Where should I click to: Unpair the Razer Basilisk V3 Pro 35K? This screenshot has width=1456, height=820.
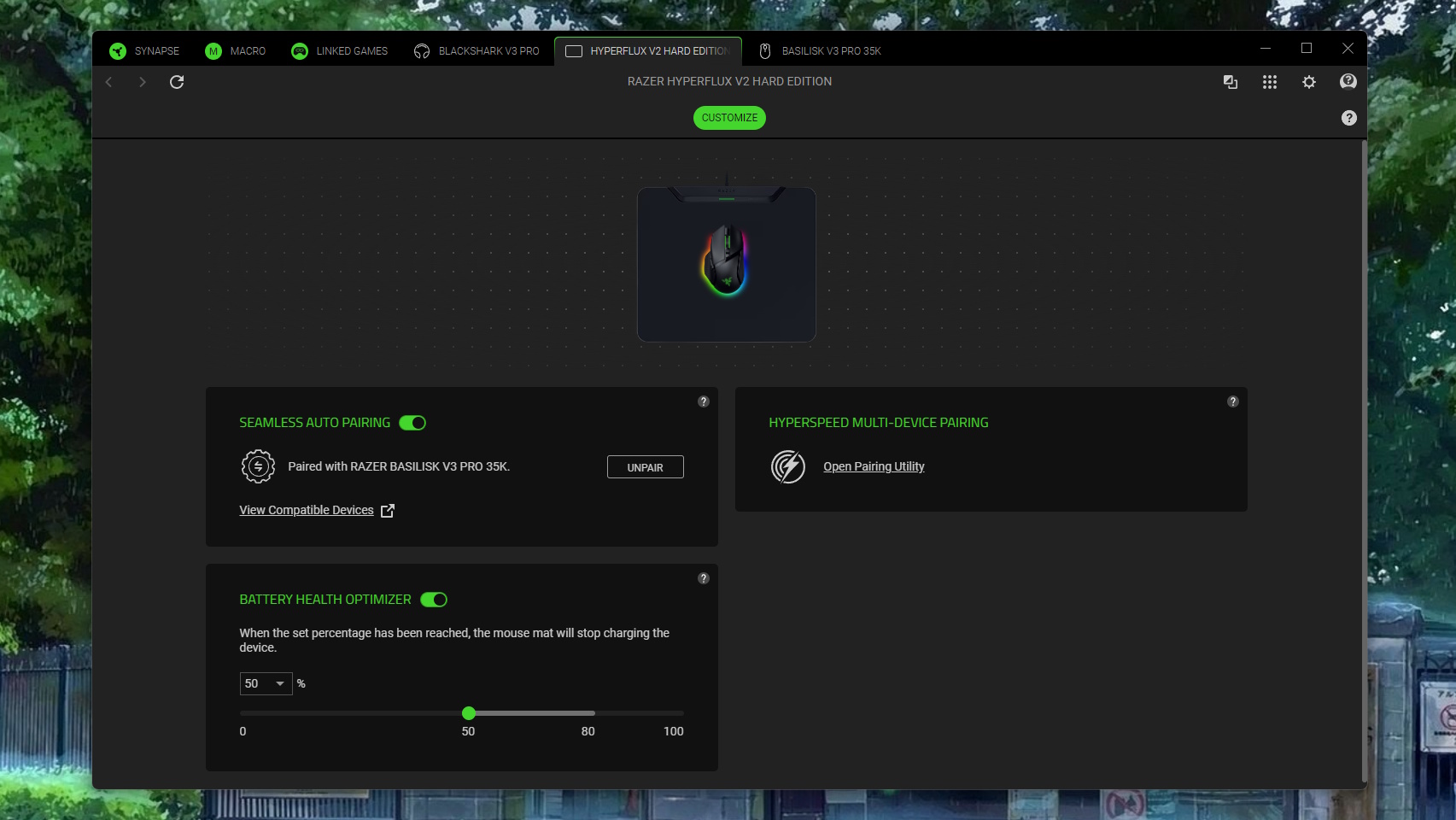tap(645, 466)
